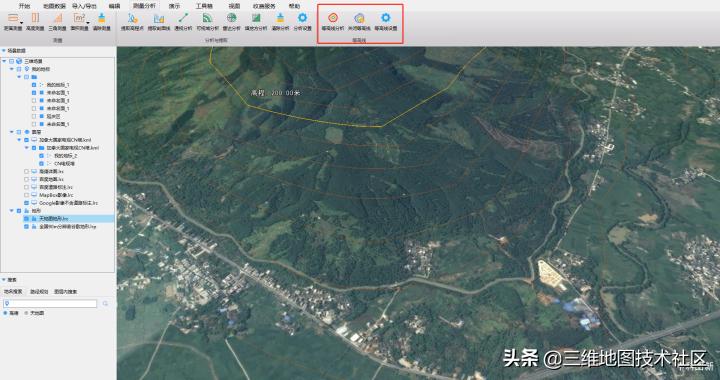Open the 帮助 menu tab

pos(294,6)
